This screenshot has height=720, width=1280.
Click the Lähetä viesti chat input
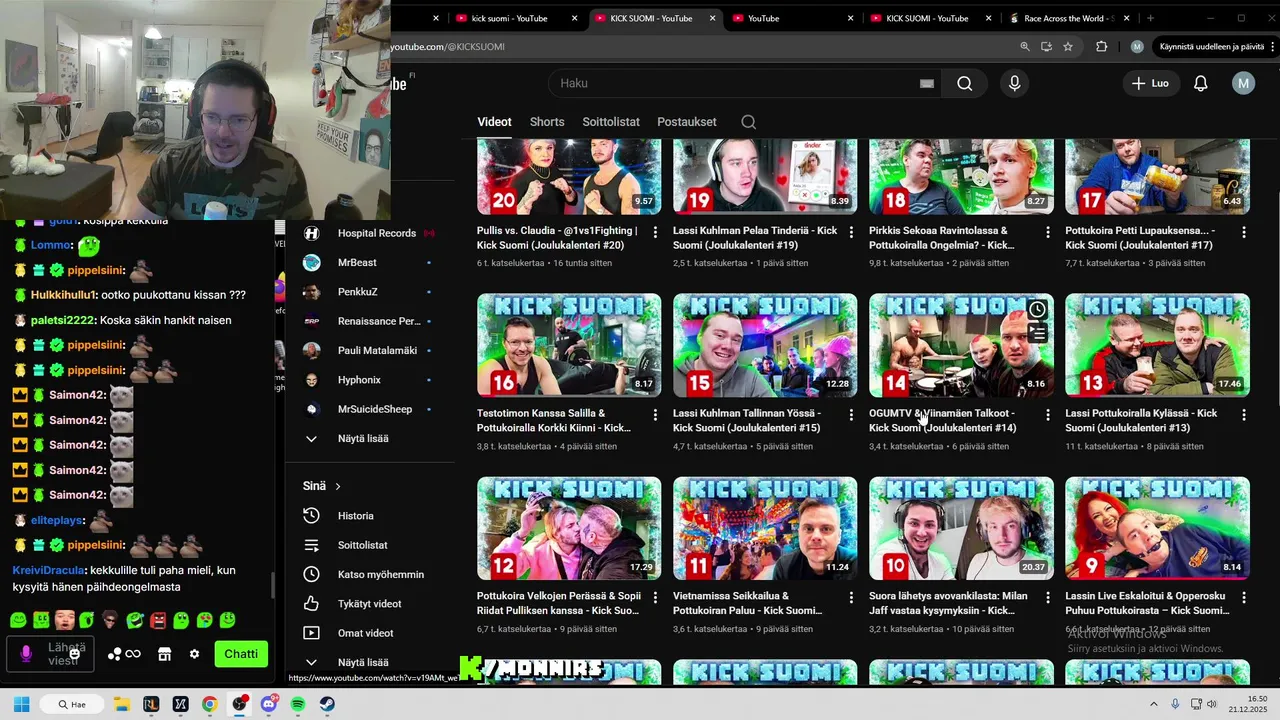point(52,654)
